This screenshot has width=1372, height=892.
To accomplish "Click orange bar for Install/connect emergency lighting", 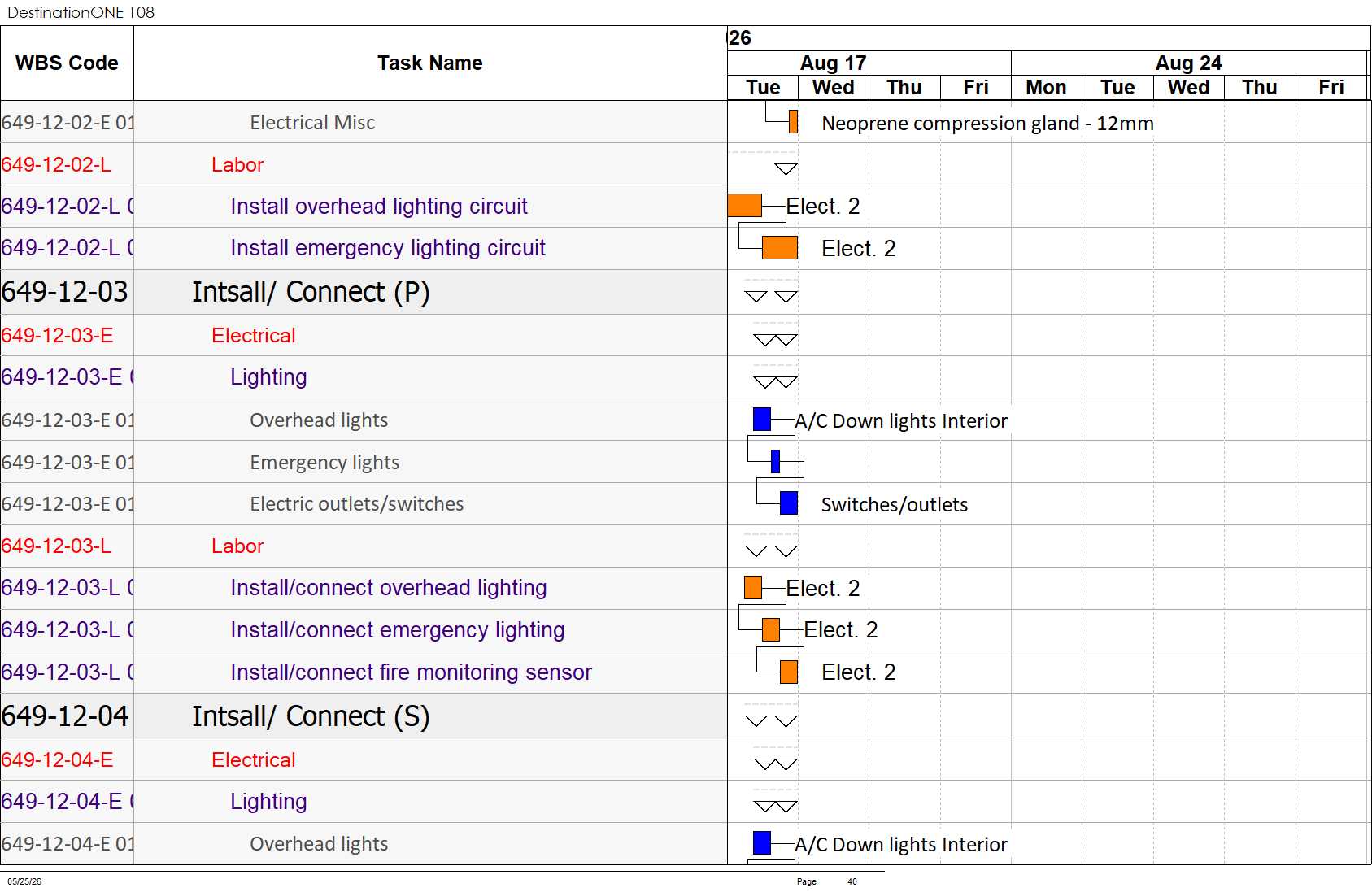I will coord(771,629).
